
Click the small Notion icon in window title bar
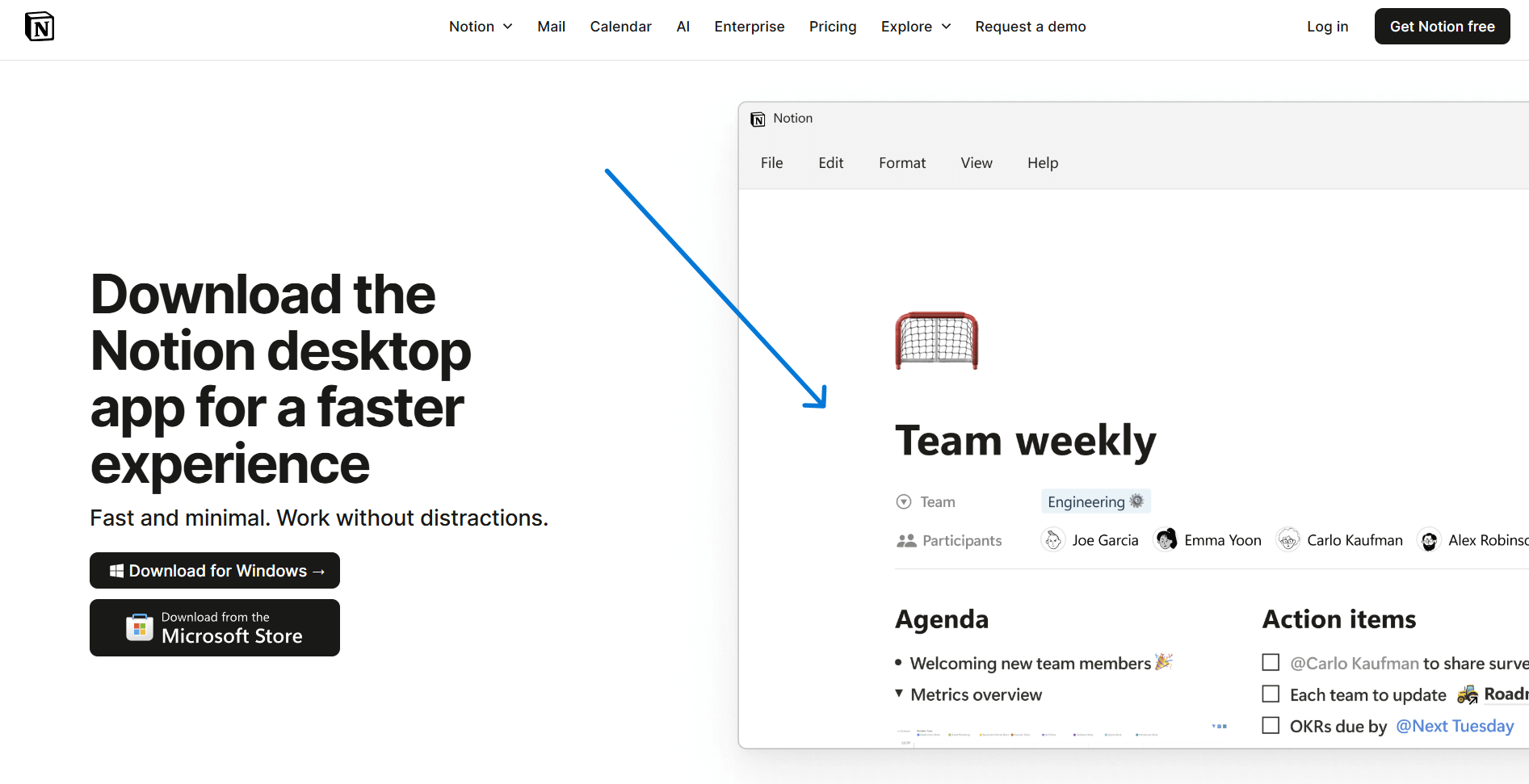(758, 119)
